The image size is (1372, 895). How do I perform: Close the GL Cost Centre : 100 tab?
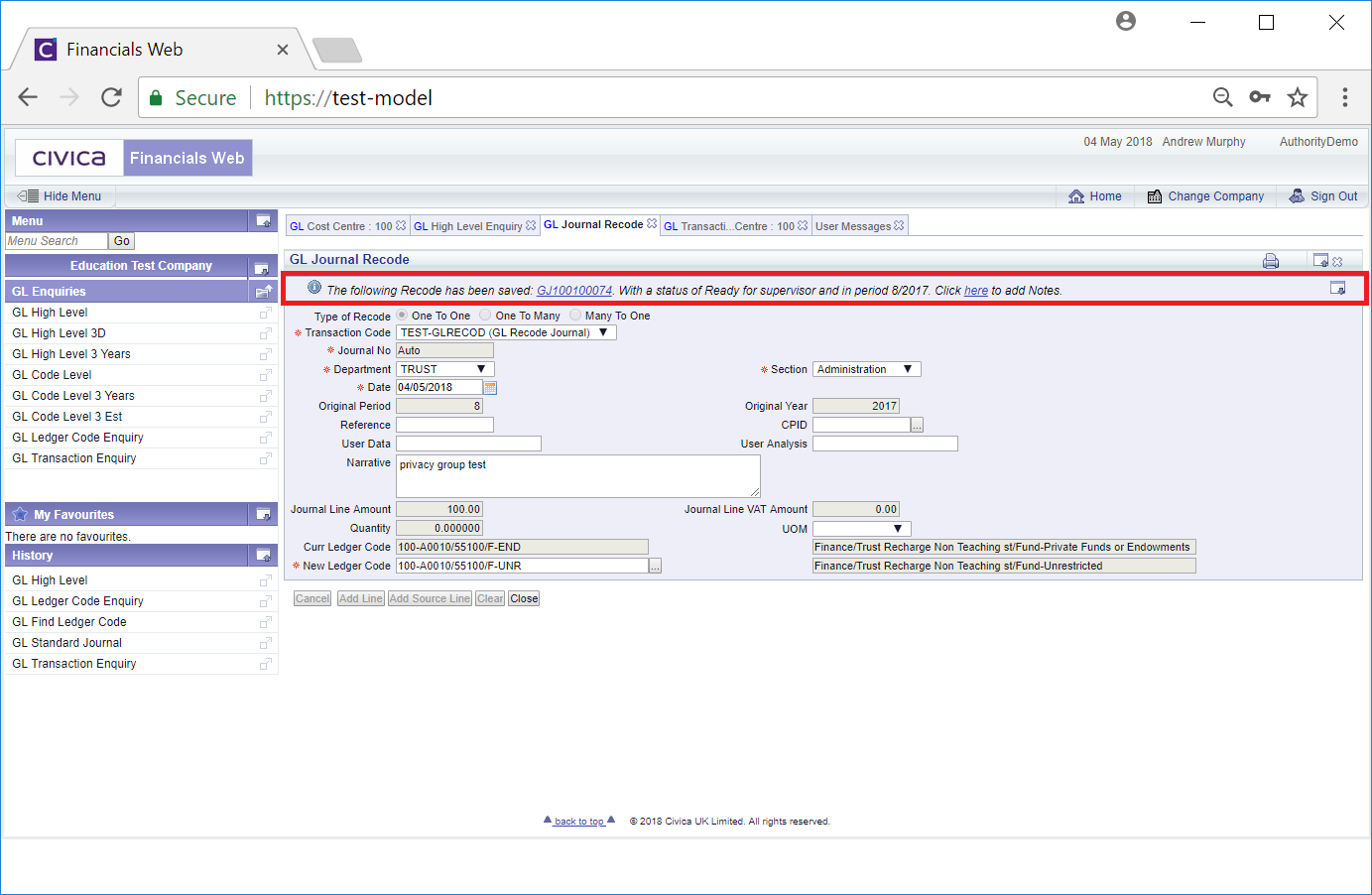(401, 225)
